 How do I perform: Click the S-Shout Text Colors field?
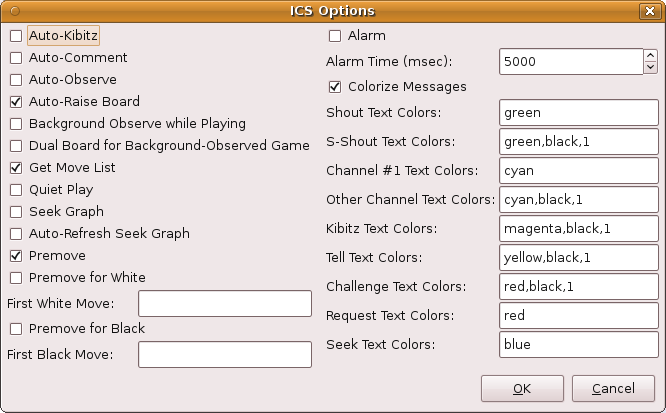pos(579,141)
